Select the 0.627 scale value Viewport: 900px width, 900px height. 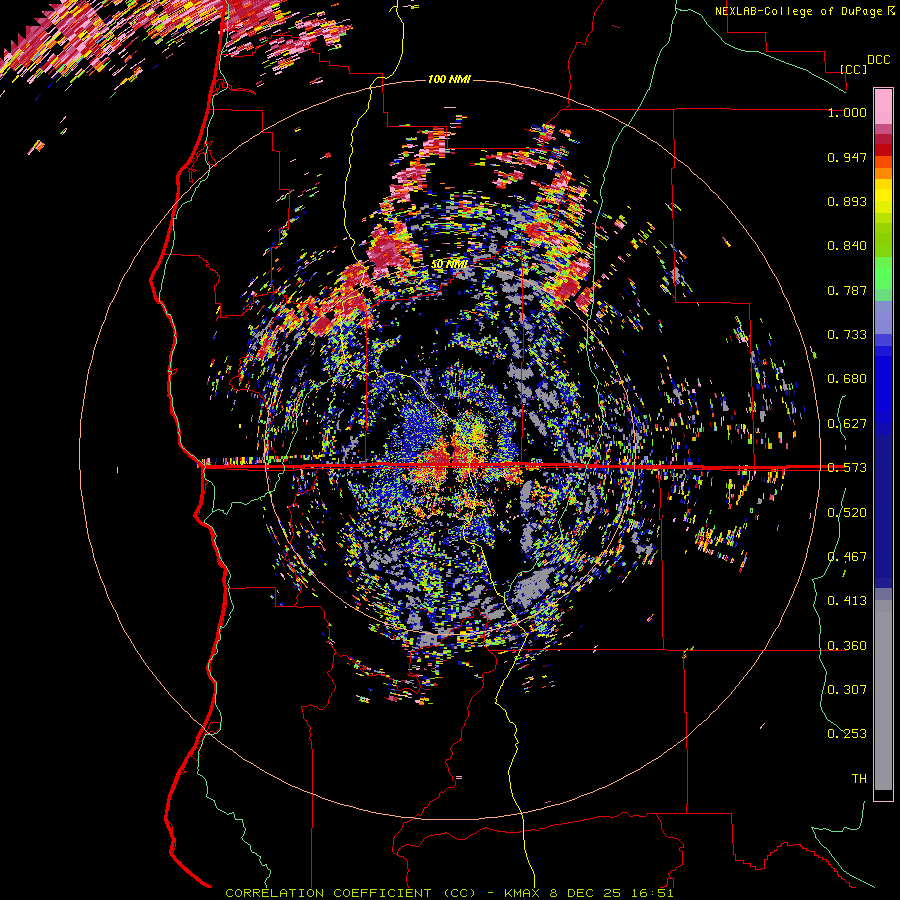tap(847, 424)
